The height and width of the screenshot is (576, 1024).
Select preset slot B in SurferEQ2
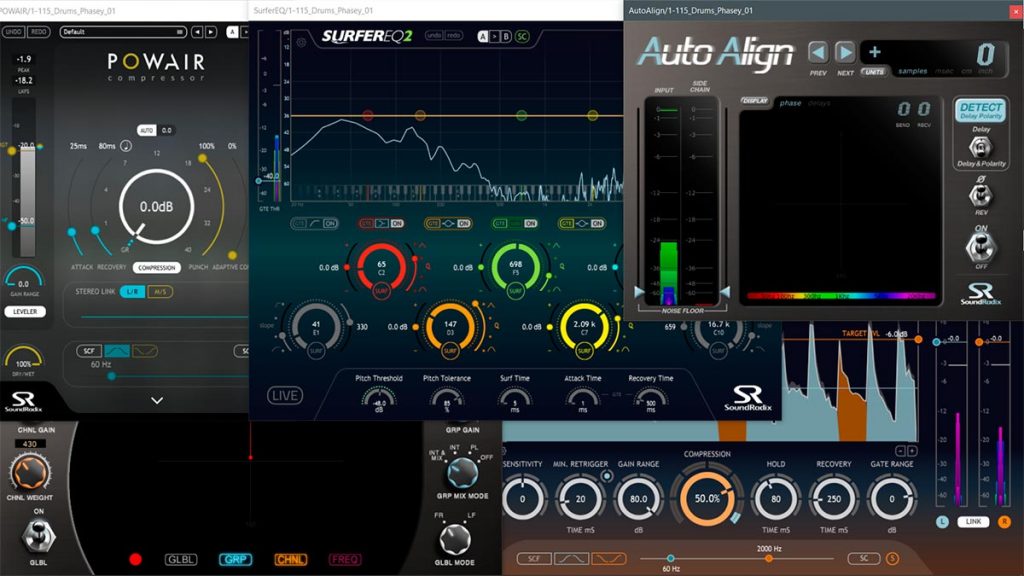pyautogui.click(x=506, y=37)
